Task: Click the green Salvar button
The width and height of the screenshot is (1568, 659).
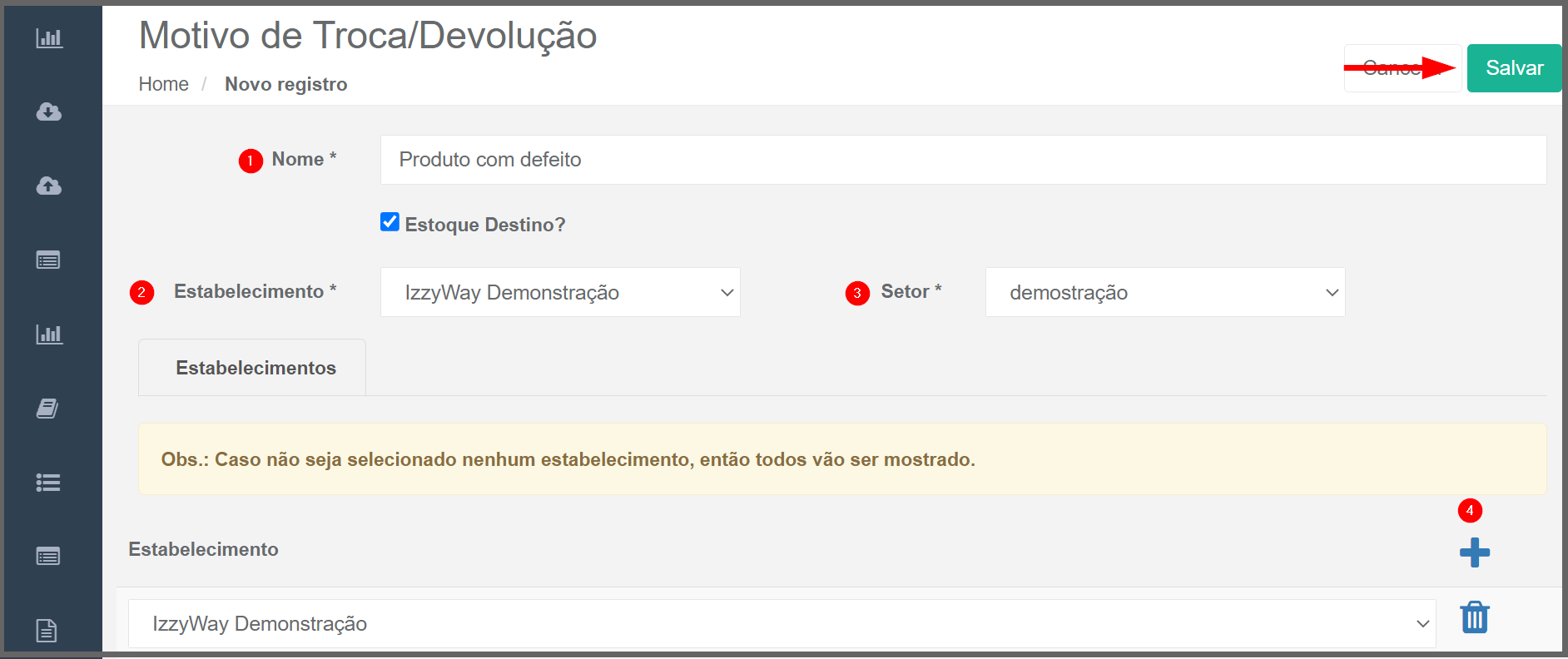Action: (x=1514, y=68)
